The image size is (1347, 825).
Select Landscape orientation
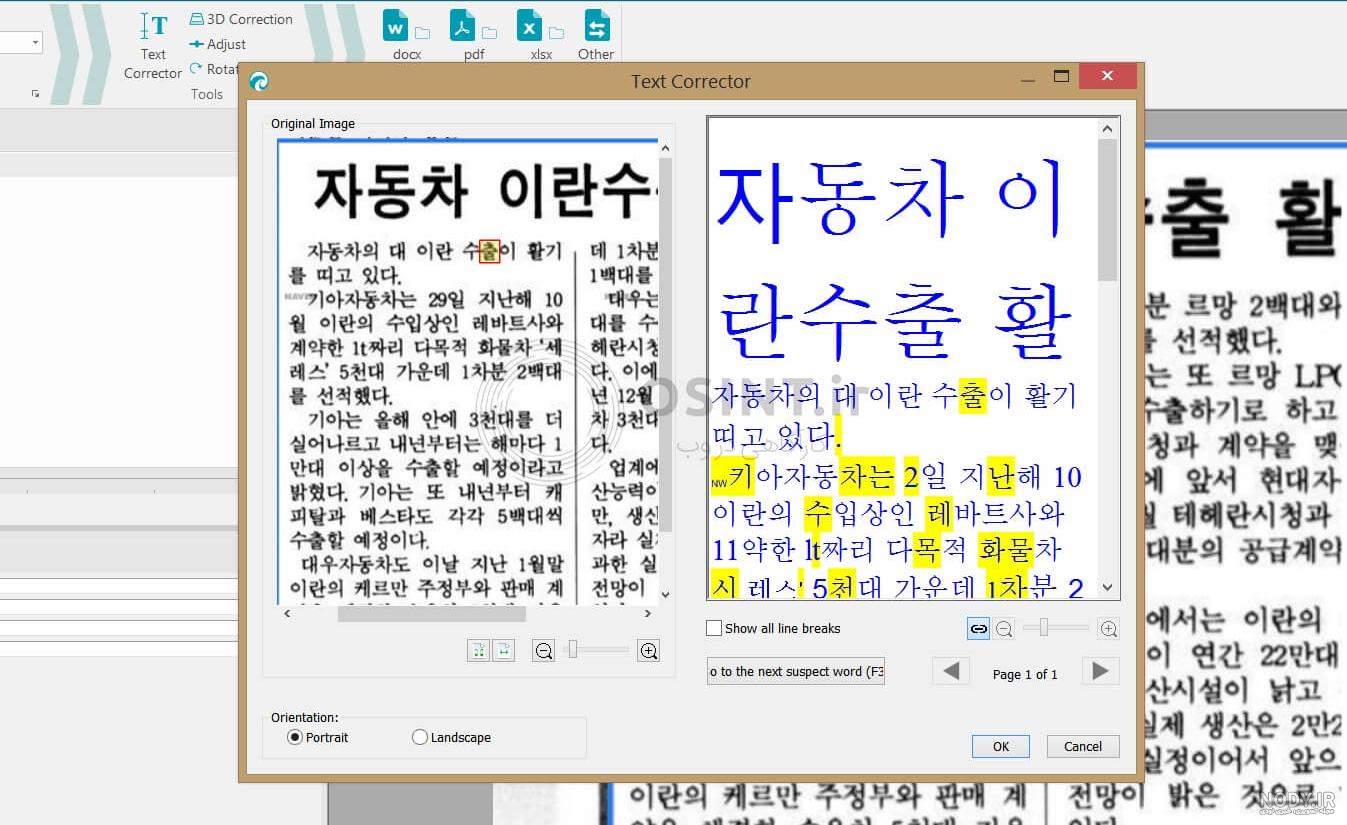(420, 737)
